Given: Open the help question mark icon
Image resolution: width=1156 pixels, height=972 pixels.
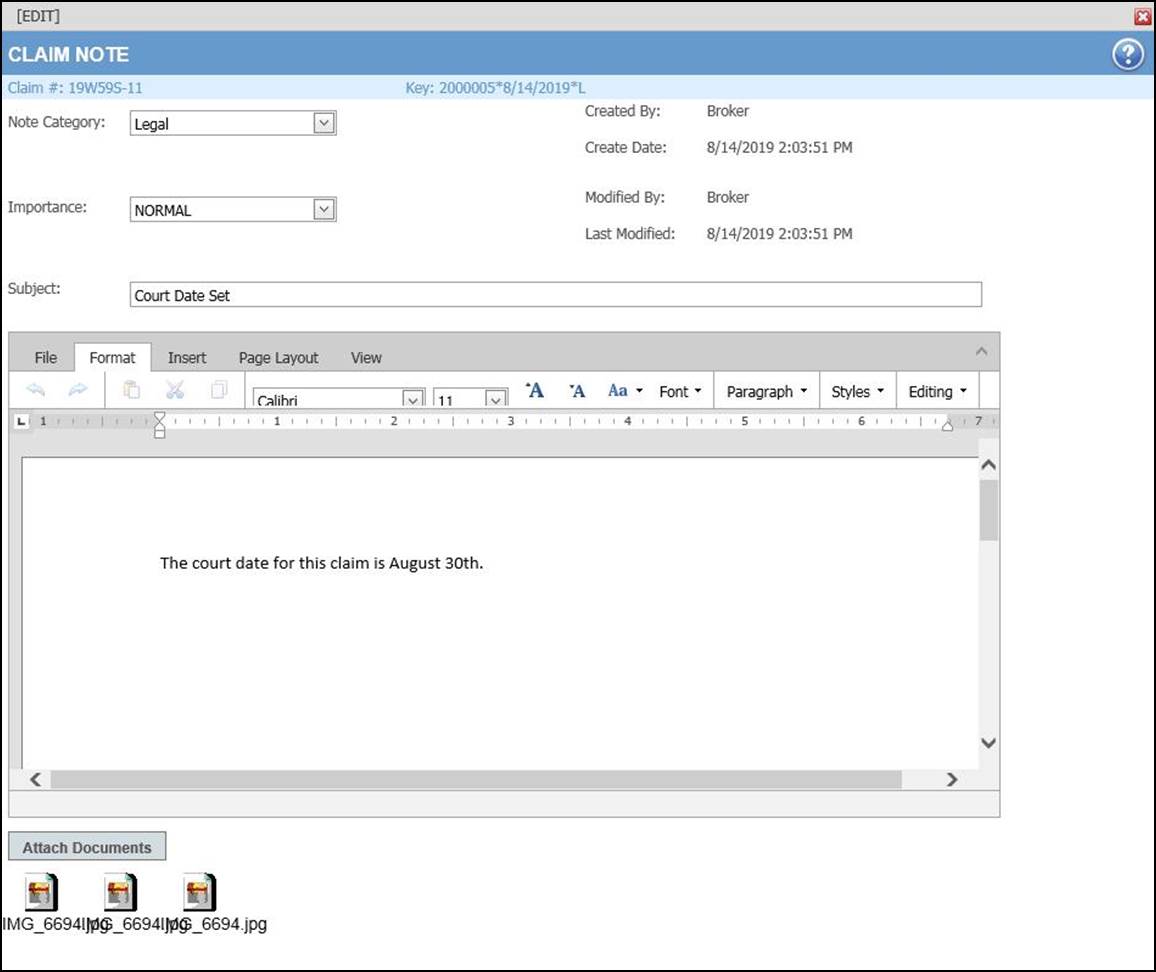Looking at the screenshot, I should click(1127, 55).
